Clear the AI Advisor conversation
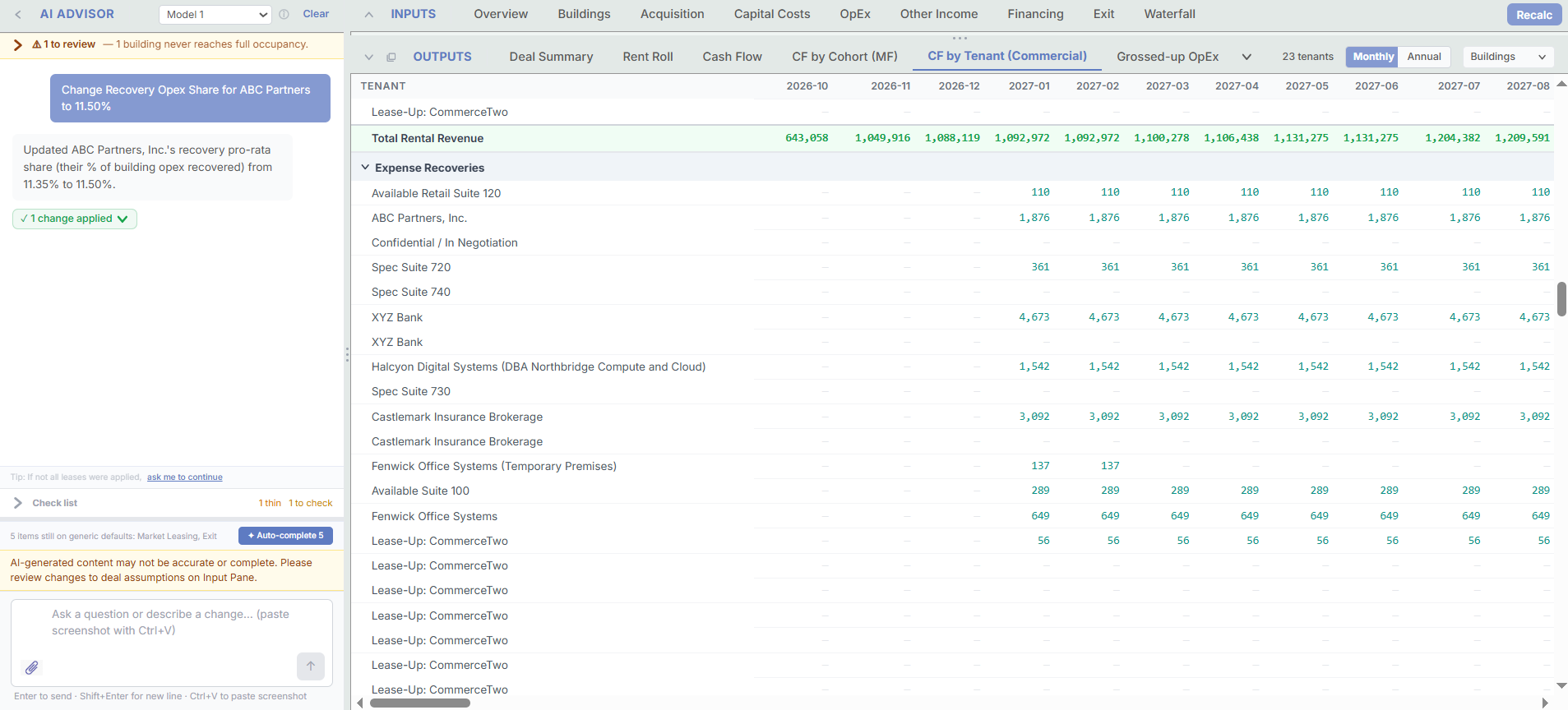 [316, 14]
